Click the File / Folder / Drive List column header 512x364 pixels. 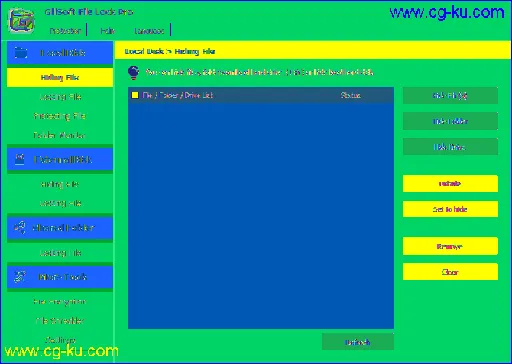coord(178,95)
